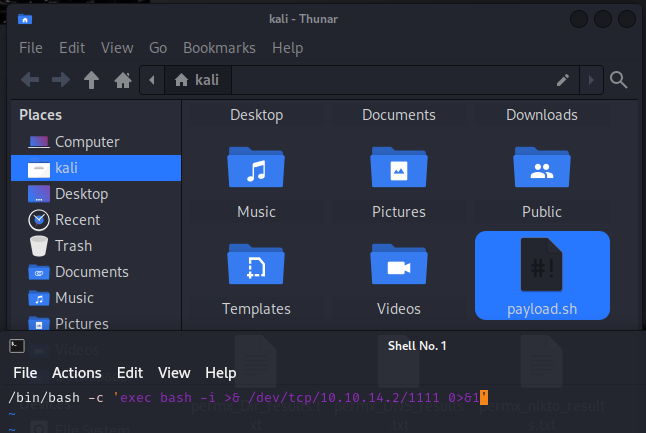Open the Help menu in Thunar

(x=288, y=48)
